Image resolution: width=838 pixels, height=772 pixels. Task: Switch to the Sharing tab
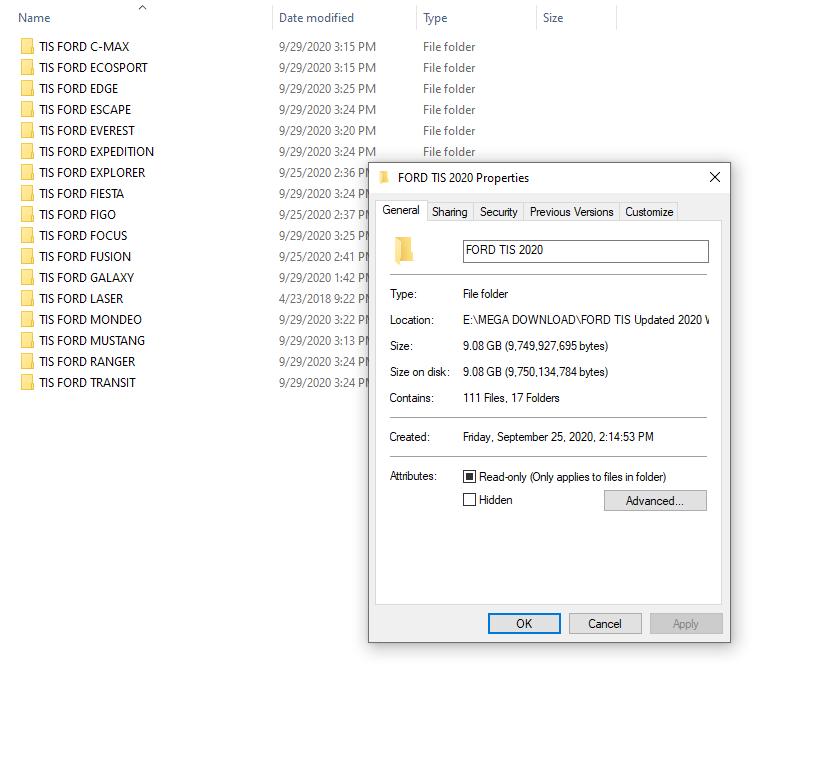tap(449, 212)
